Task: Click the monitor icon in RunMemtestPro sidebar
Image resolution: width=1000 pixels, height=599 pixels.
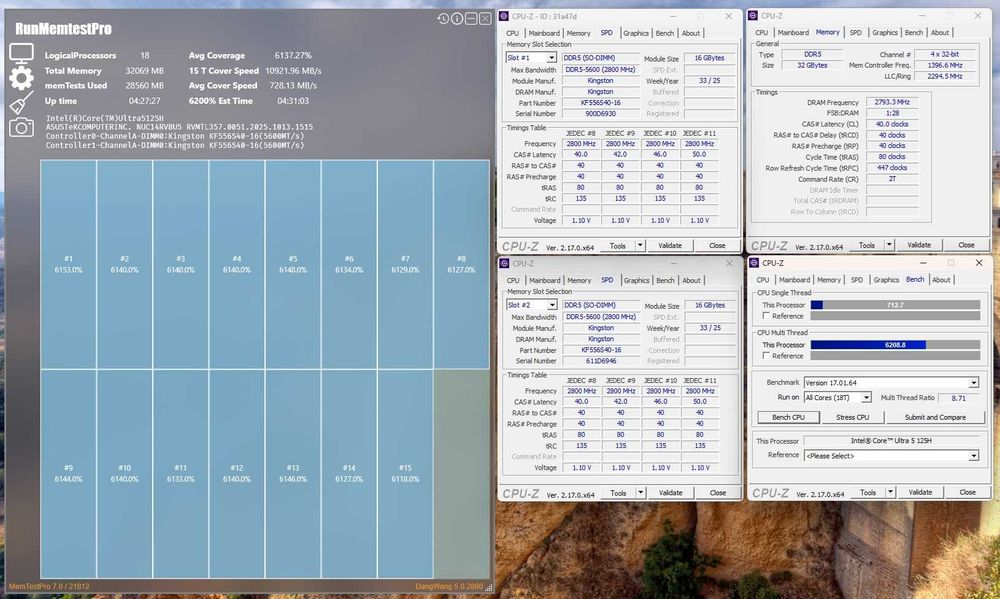Action: tap(21, 53)
